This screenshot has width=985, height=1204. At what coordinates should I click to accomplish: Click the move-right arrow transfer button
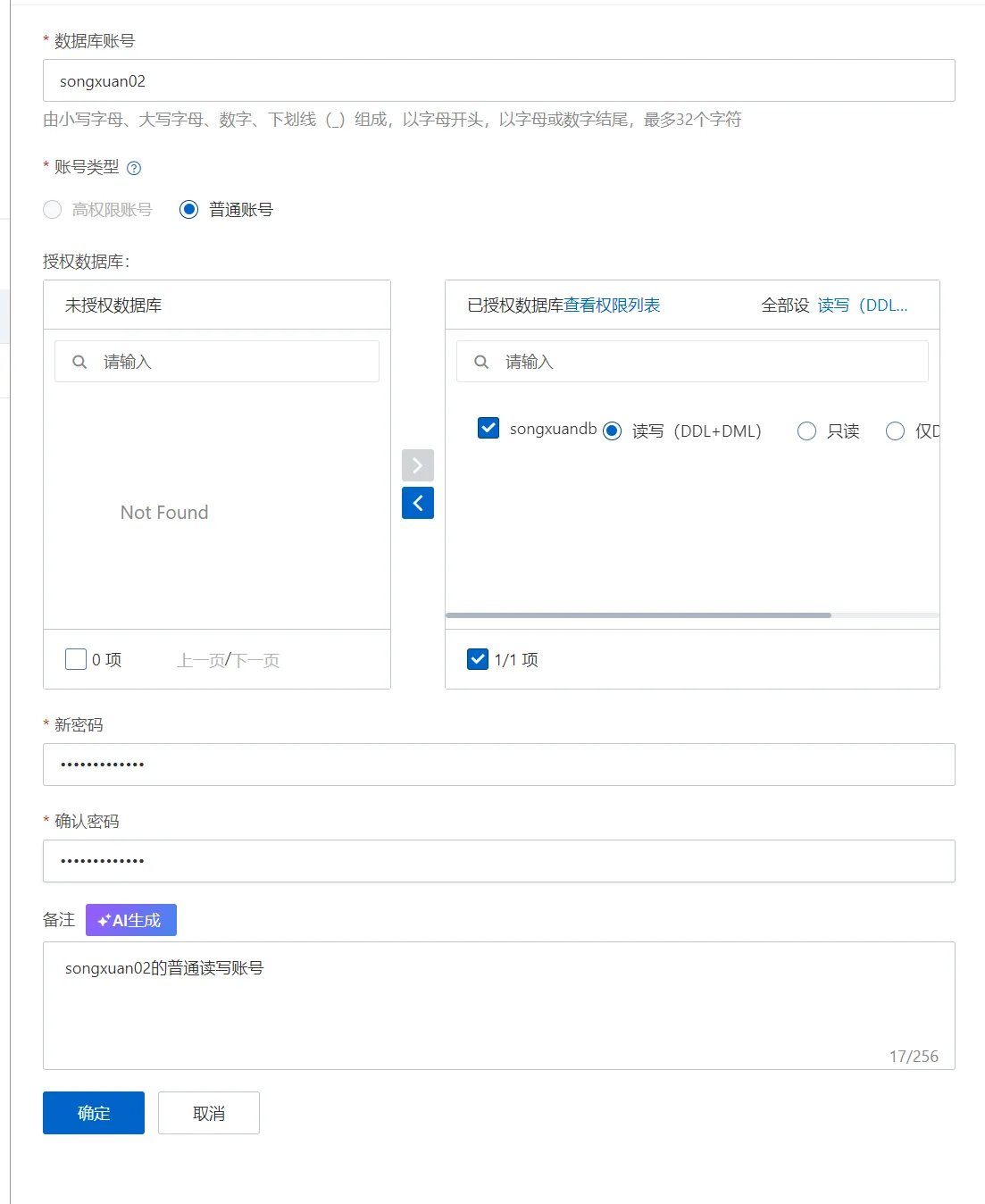coord(417,465)
